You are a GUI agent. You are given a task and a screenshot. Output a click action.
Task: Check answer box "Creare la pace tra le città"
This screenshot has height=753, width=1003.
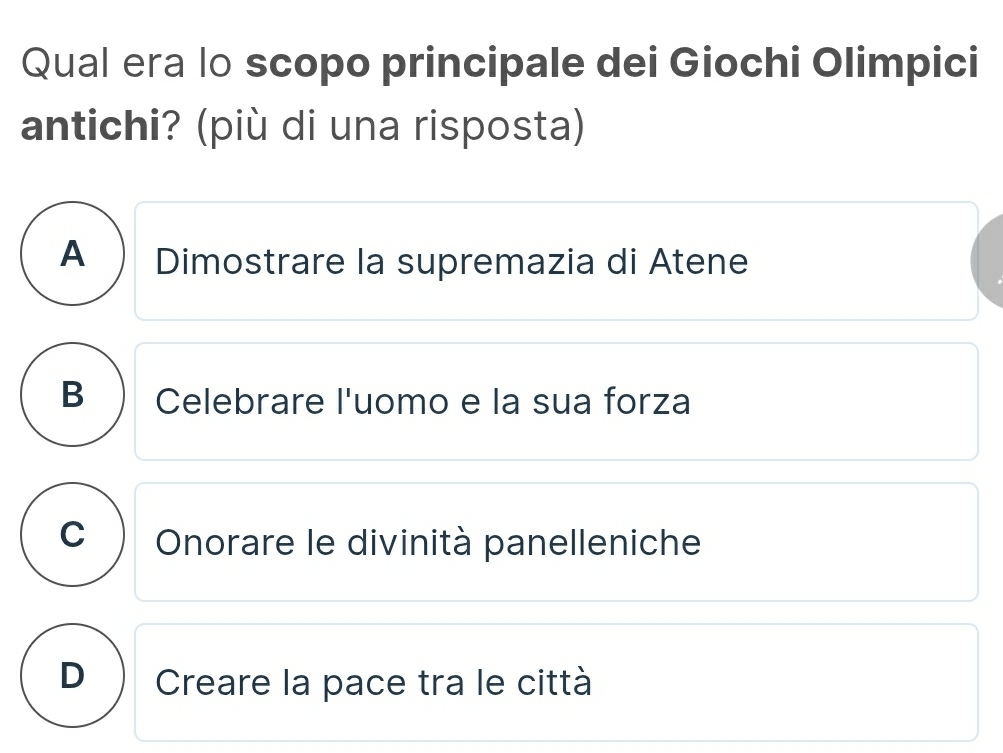[556, 682]
